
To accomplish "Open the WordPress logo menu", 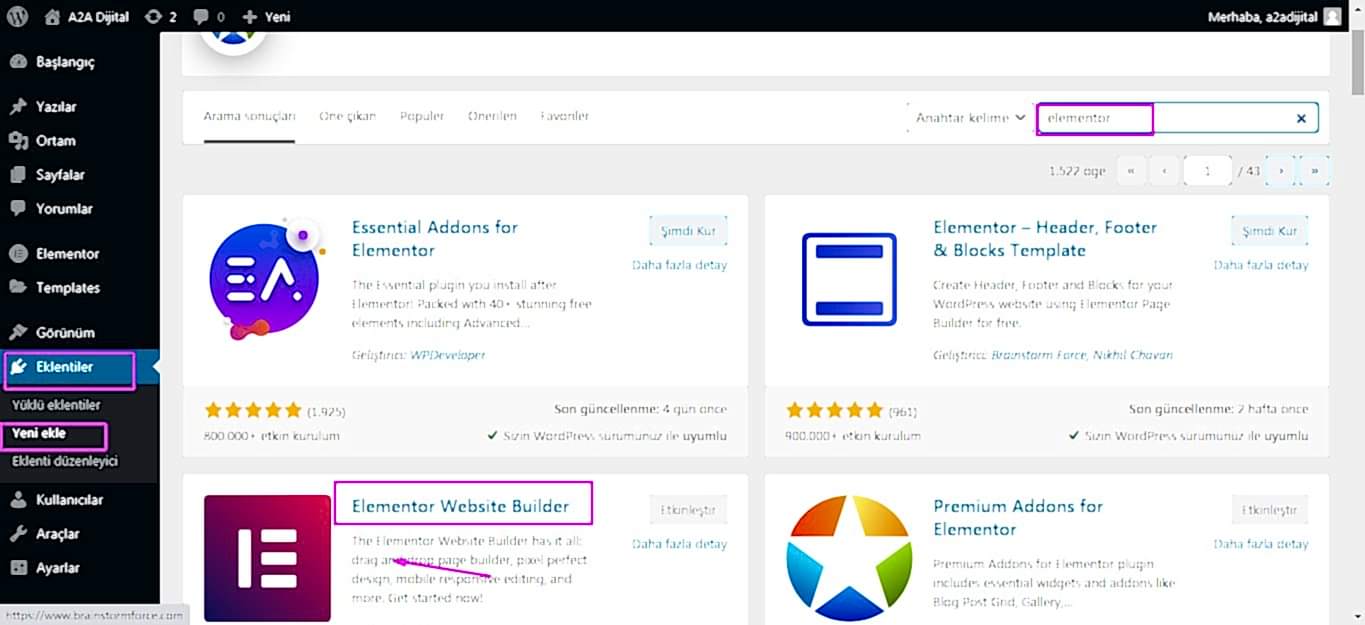I will 17,16.
